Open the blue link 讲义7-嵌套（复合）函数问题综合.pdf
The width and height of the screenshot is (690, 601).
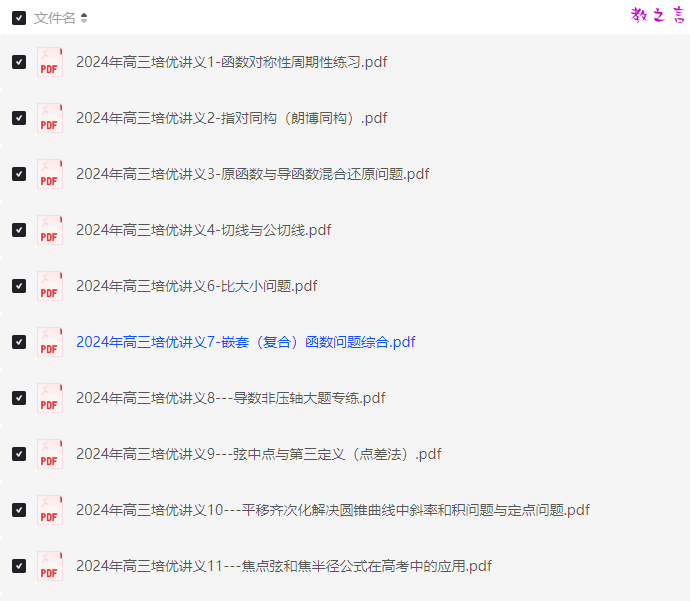(x=246, y=342)
